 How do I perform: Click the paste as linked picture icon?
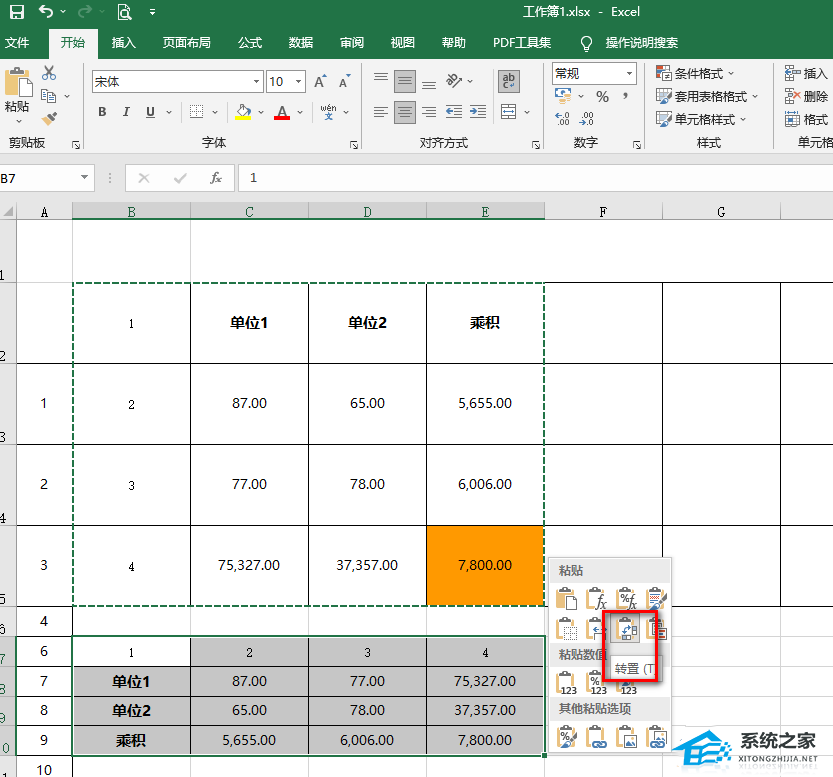pos(658,739)
